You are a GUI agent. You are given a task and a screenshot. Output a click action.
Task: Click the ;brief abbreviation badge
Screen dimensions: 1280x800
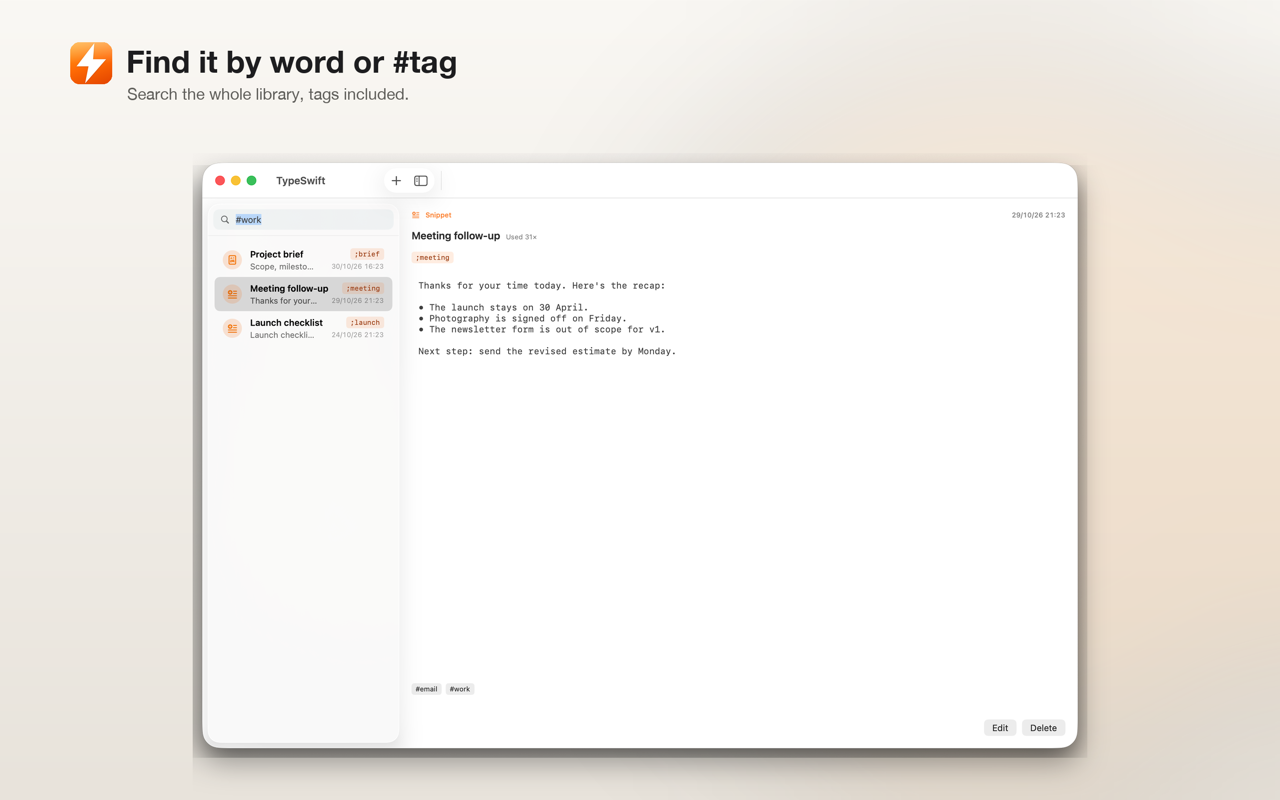pyautogui.click(x=367, y=254)
